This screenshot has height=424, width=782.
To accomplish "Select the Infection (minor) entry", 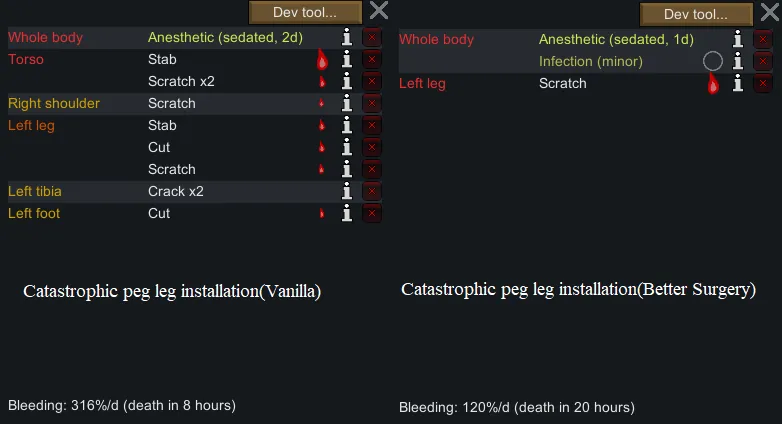I will coord(590,62).
